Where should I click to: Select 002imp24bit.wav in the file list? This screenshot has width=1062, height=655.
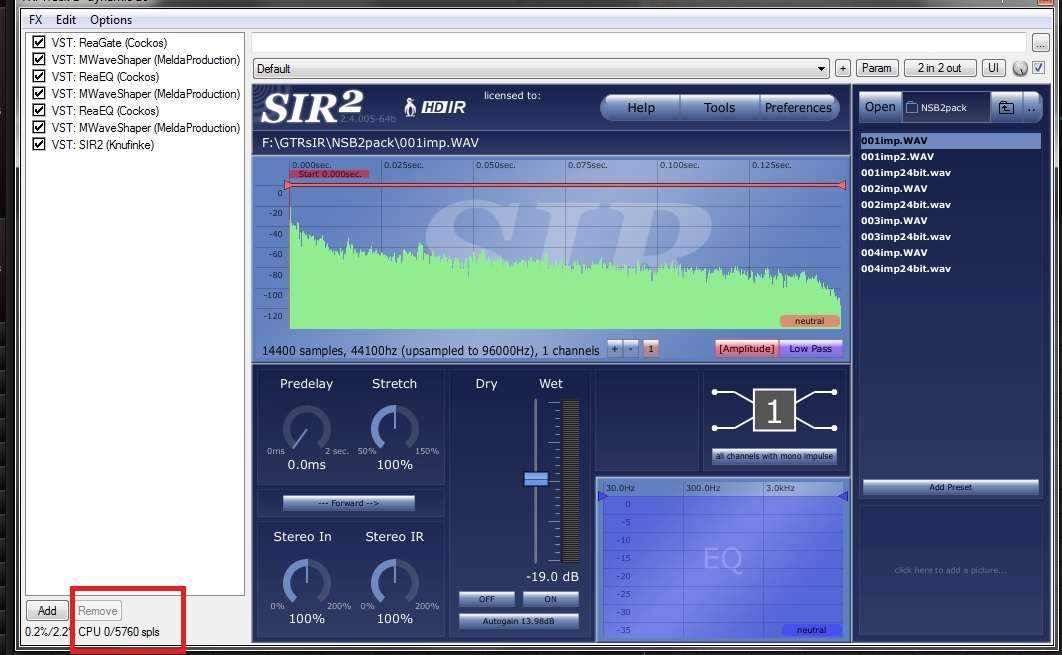906,204
